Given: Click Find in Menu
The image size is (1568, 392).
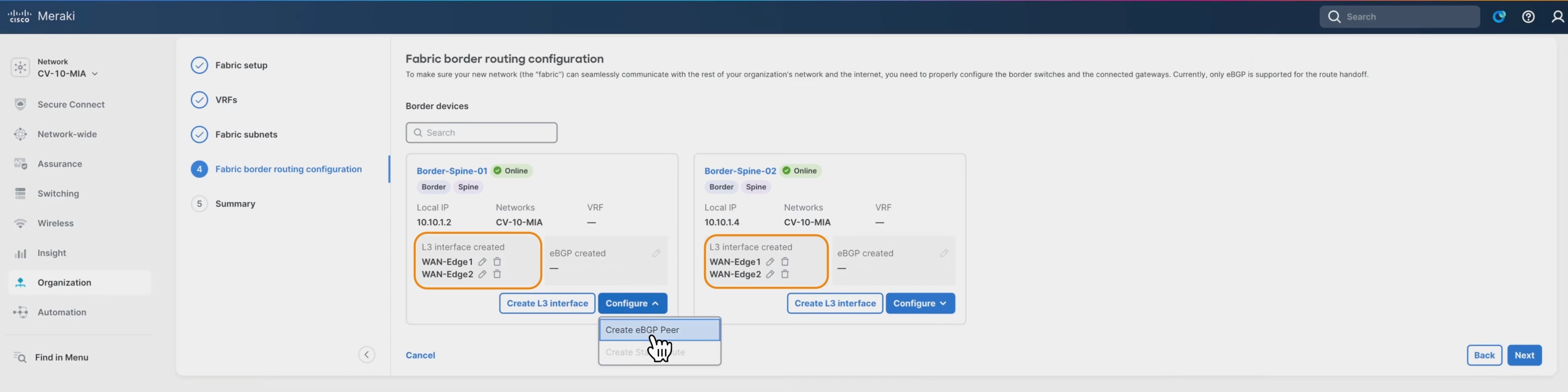Looking at the screenshot, I should [x=61, y=357].
